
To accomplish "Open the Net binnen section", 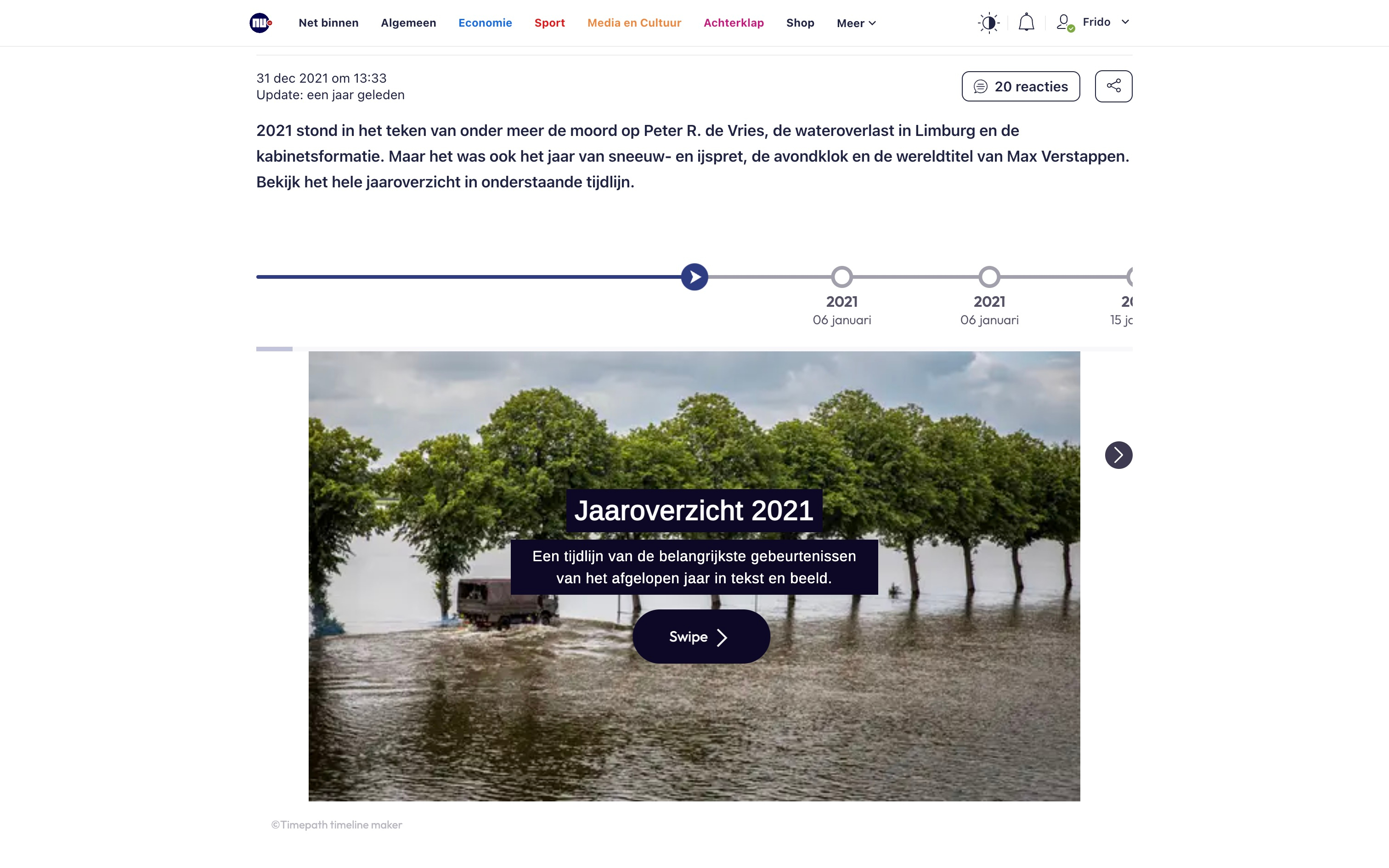I will [328, 23].
